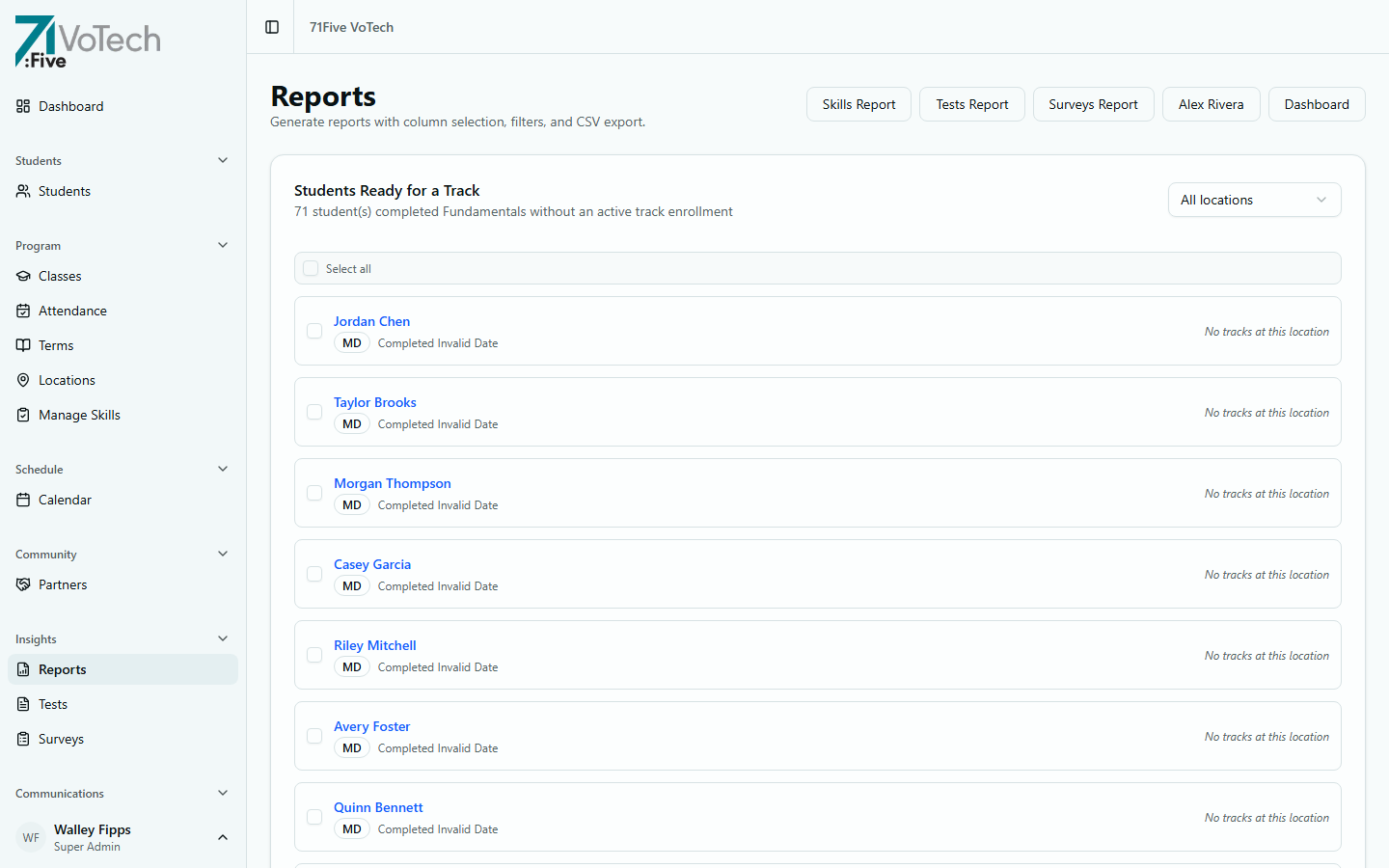
Task: Collapse the Insights section
Action: click(223, 638)
